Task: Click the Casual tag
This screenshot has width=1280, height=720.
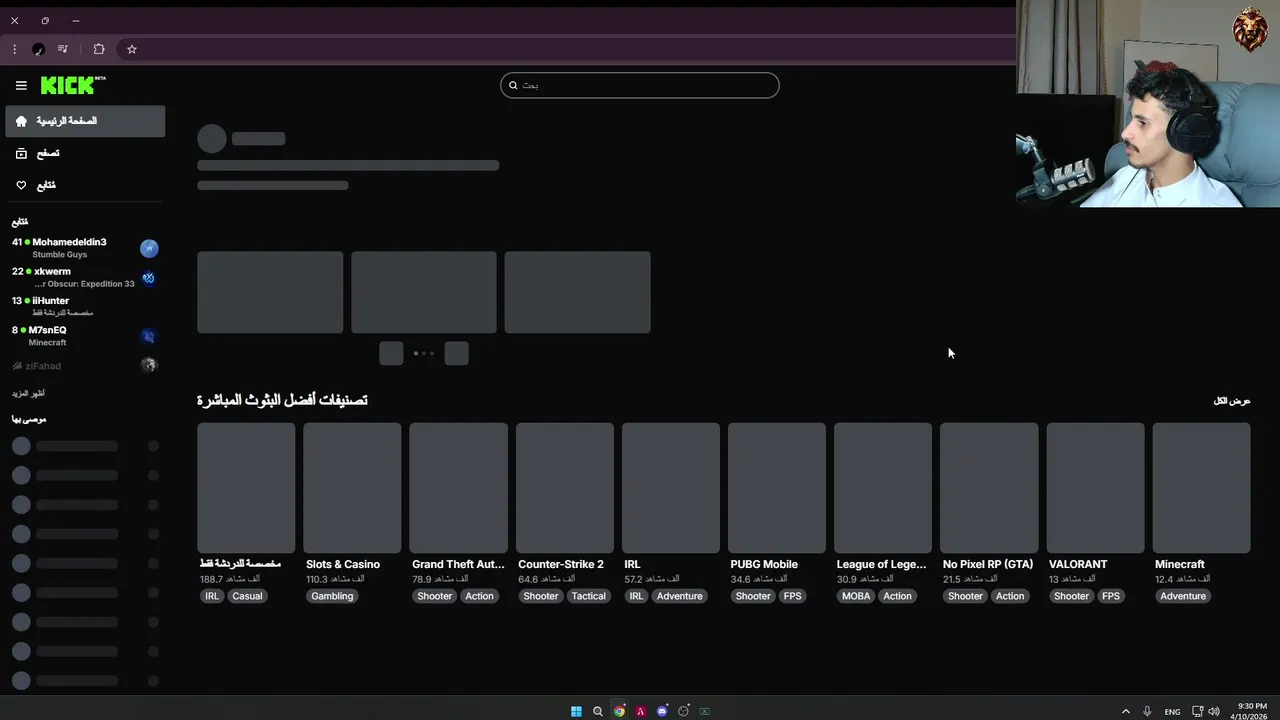Action: tap(247, 596)
